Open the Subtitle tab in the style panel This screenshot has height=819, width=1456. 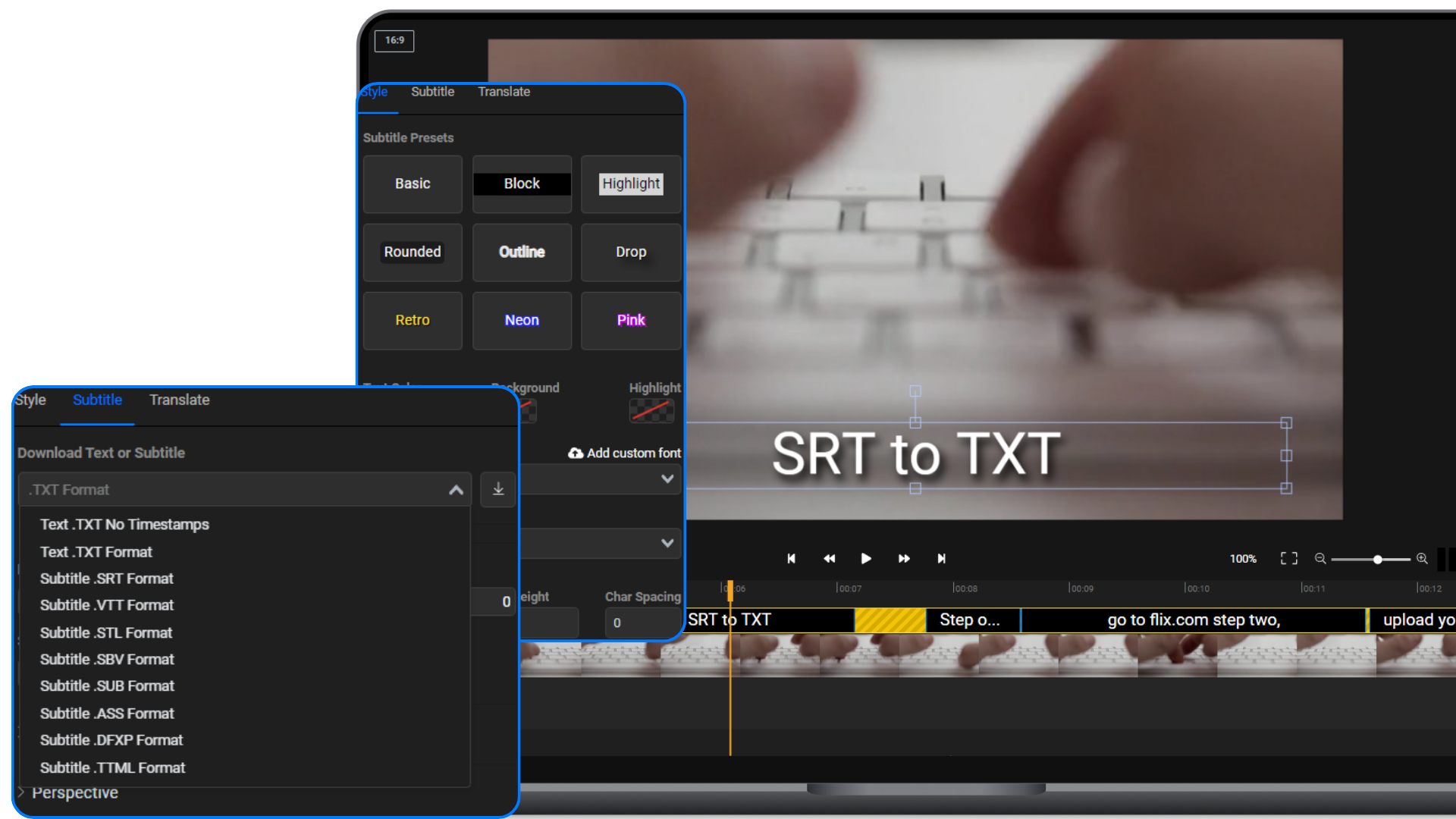(432, 92)
